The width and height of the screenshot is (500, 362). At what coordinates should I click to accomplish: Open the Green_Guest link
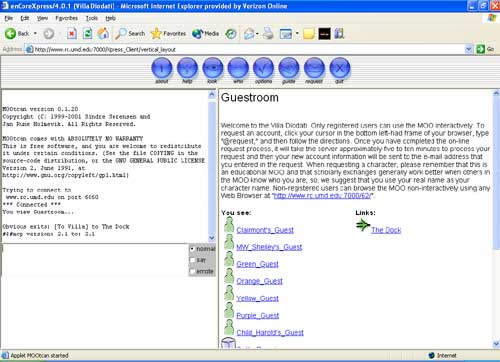click(257, 264)
